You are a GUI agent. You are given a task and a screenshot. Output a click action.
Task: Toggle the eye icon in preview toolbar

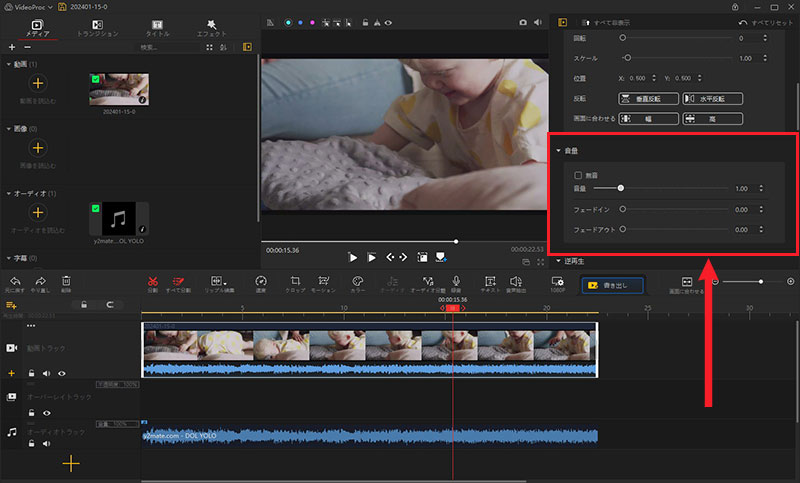388,22
